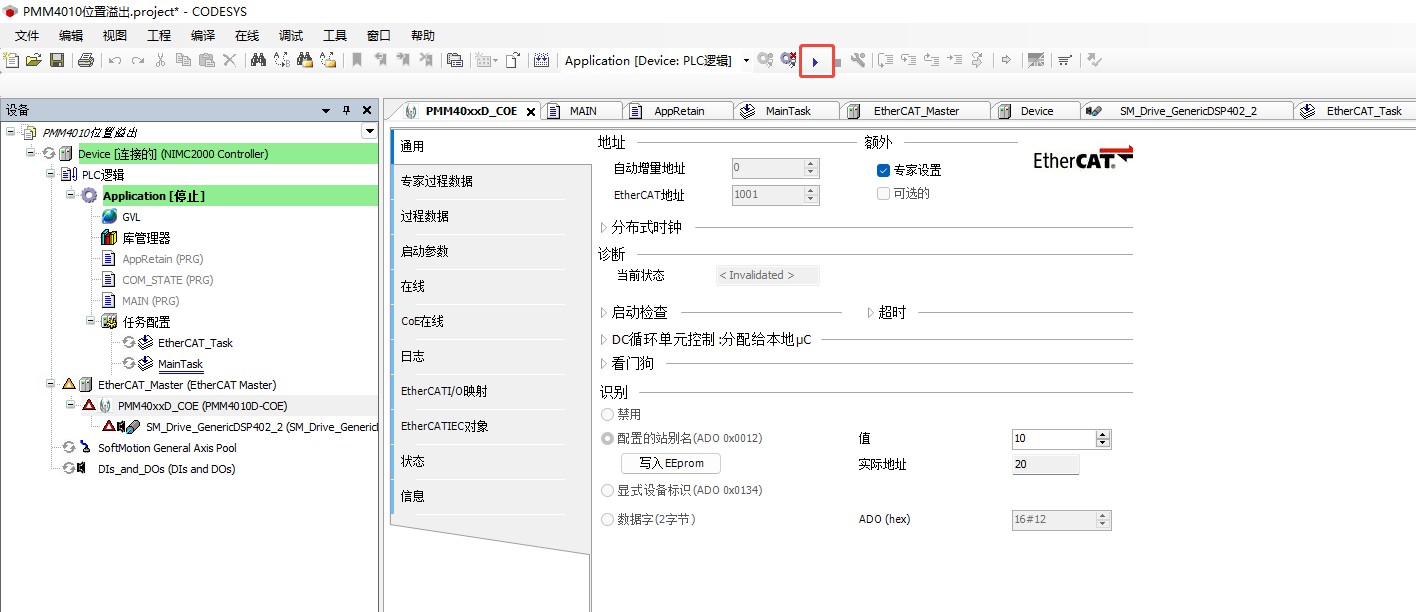The height and width of the screenshot is (612, 1416).
Task: Select 配置的站别名 radio option
Action: click(606, 438)
